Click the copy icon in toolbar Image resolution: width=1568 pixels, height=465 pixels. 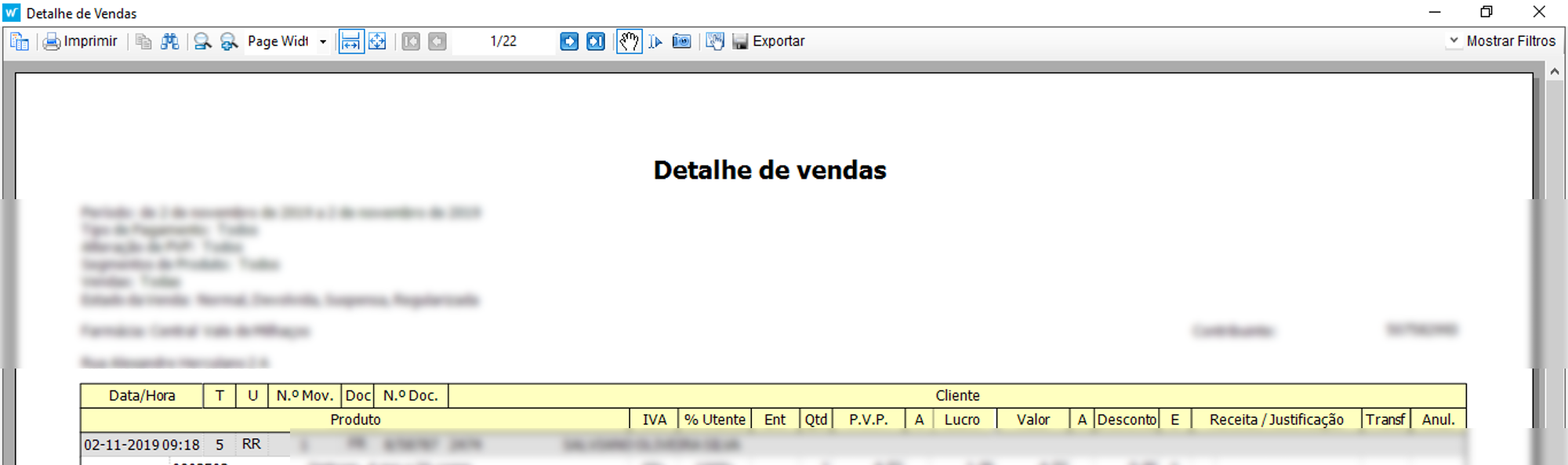(x=143, y=42)
